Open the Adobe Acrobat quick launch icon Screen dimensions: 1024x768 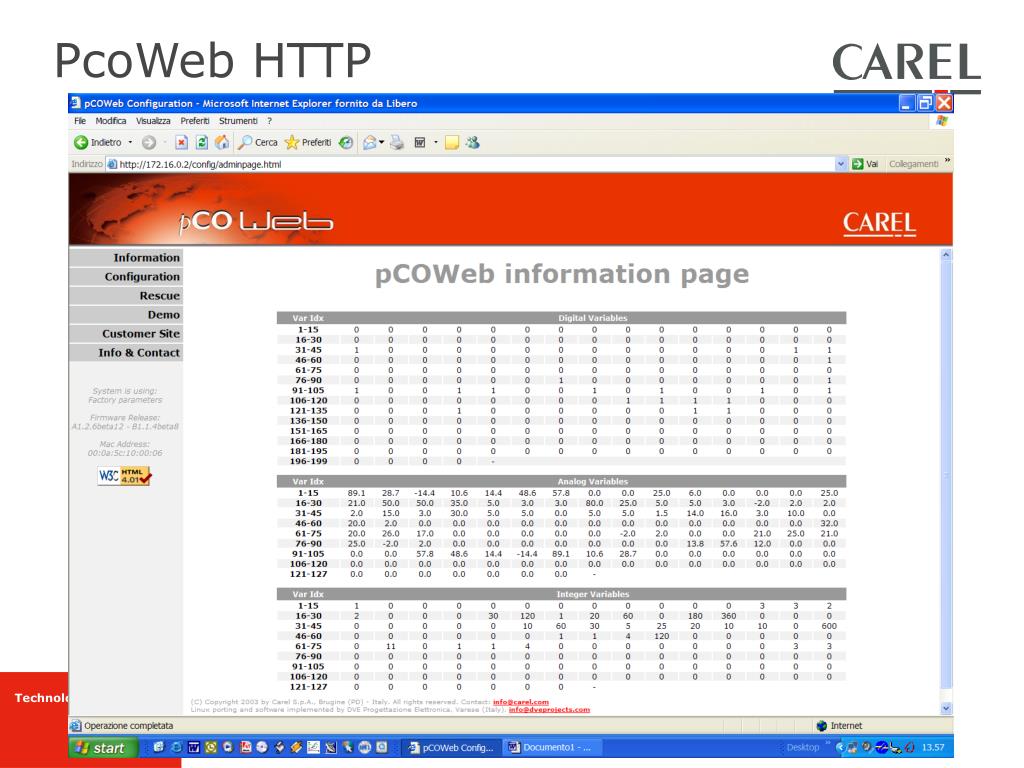pos(245,747)
